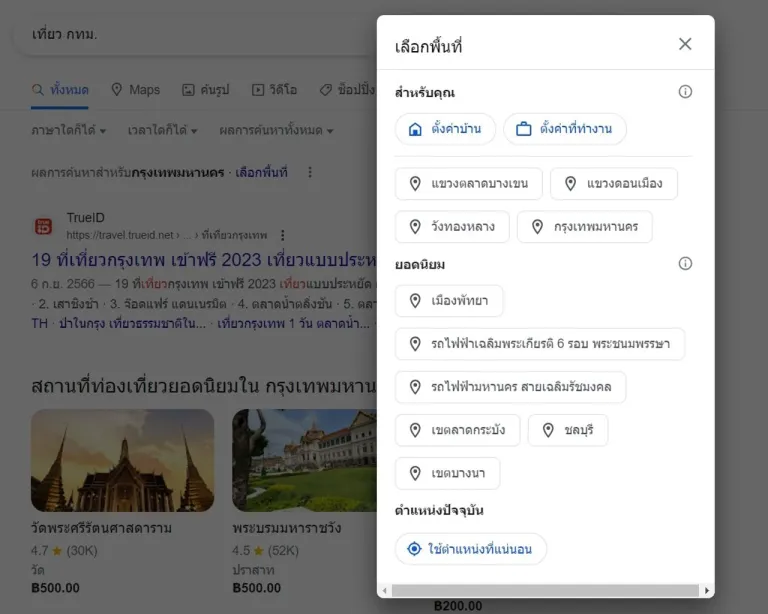Select วังทองหลาง location chip
Image resolution: width=768 pixels, height=614 pixels.
(x=452, y=227)
